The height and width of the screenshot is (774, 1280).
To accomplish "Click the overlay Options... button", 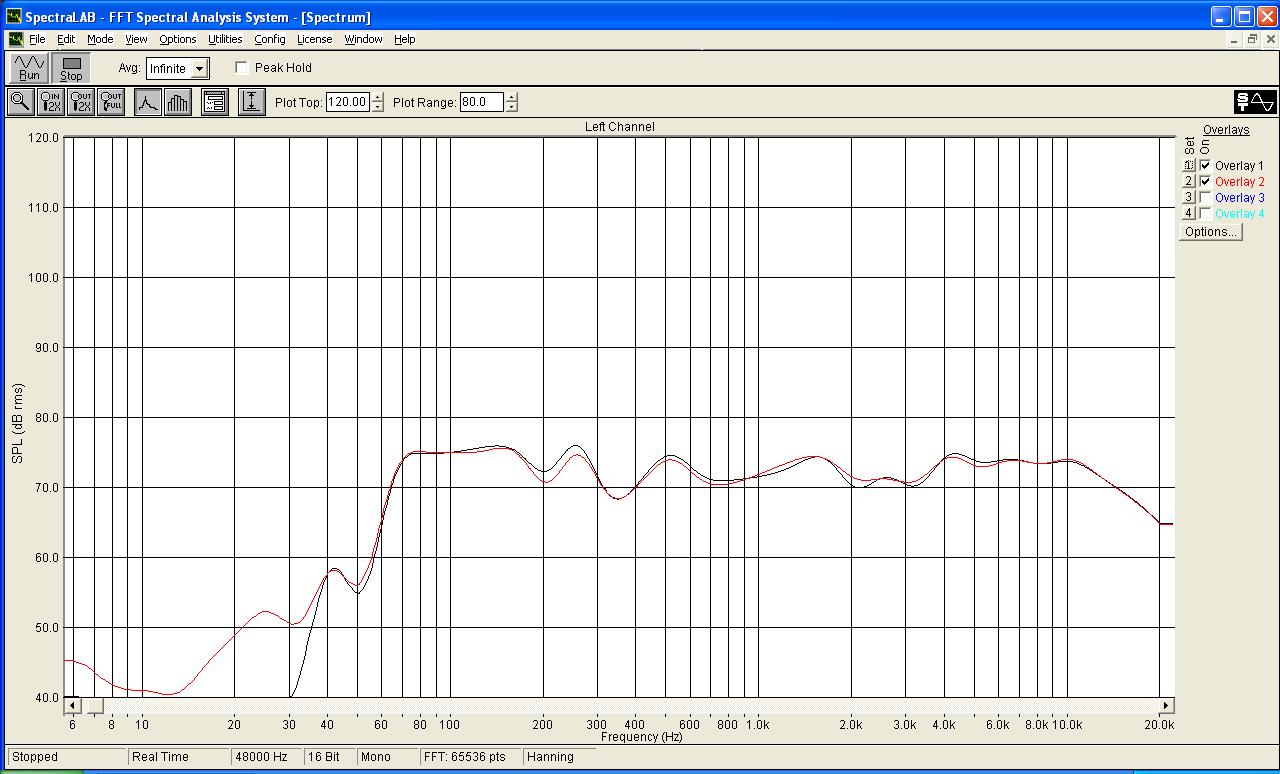I will coord(1210,232).
